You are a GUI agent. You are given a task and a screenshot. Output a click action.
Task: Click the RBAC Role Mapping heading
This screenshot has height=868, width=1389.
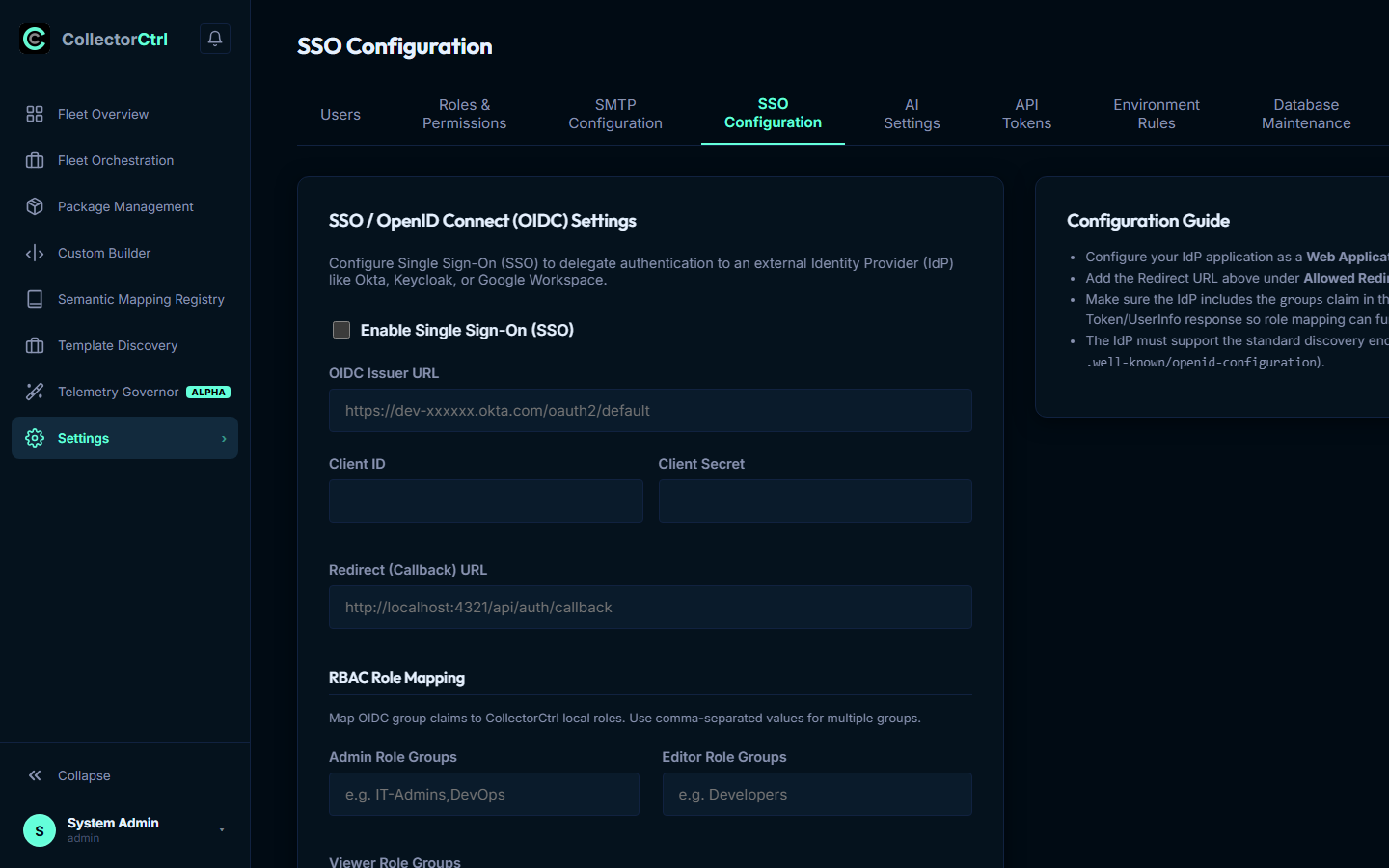tap(396, 678)
